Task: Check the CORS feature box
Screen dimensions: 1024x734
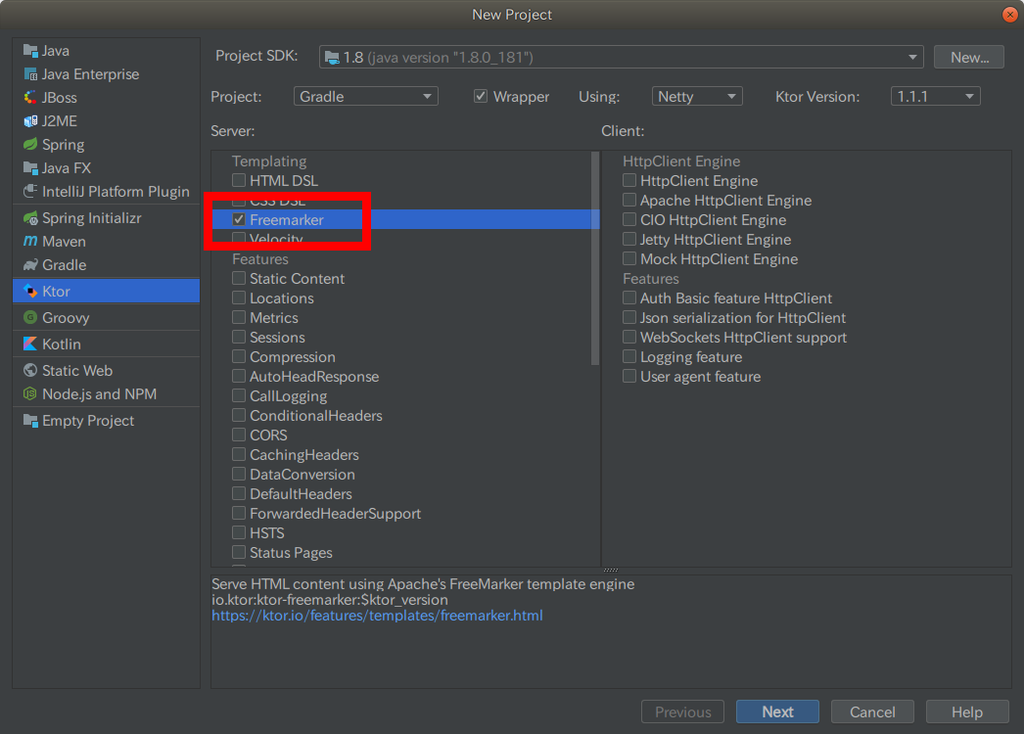Action: tap(239, 435)
